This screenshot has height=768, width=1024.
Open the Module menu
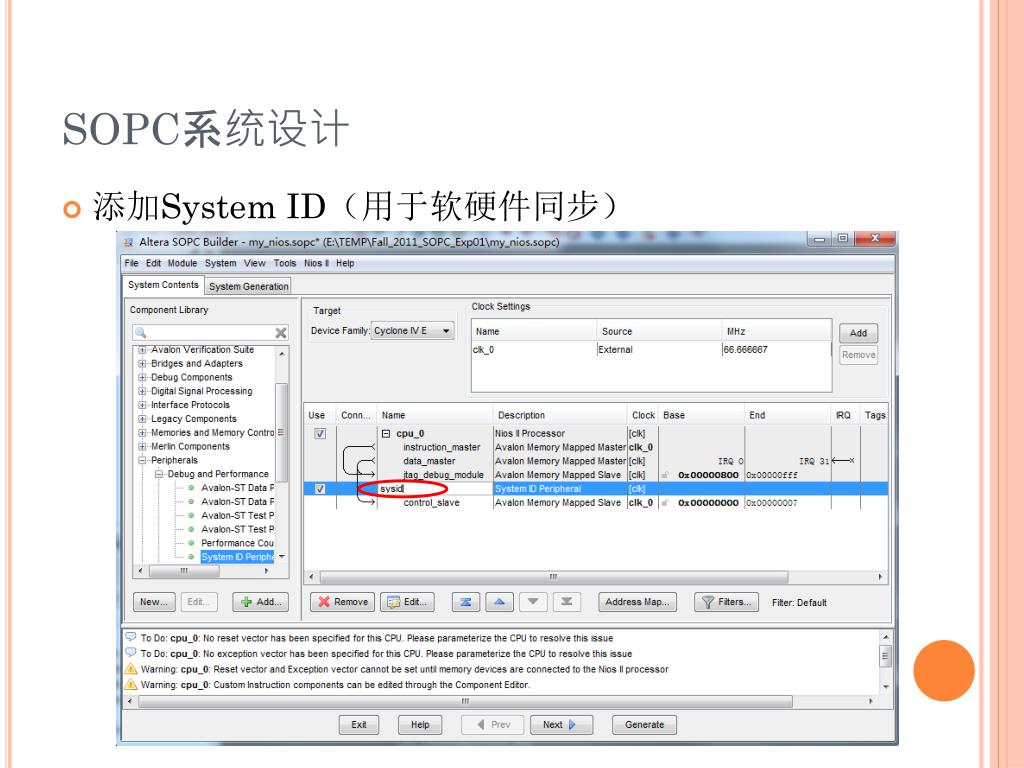182,263
